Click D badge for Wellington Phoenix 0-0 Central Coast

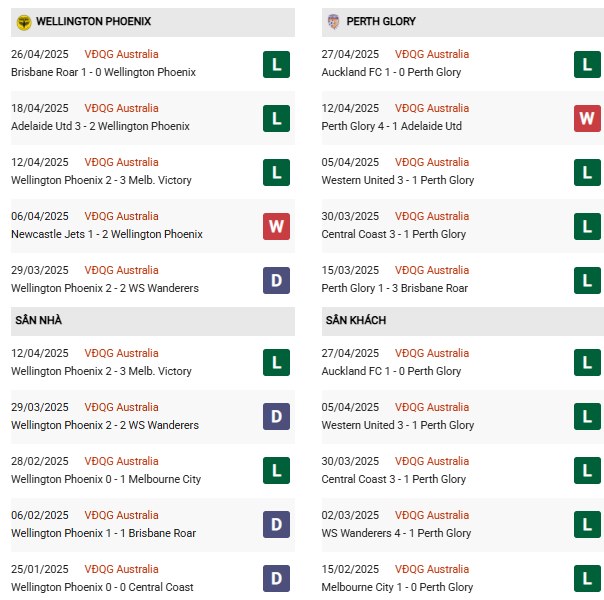276,578
